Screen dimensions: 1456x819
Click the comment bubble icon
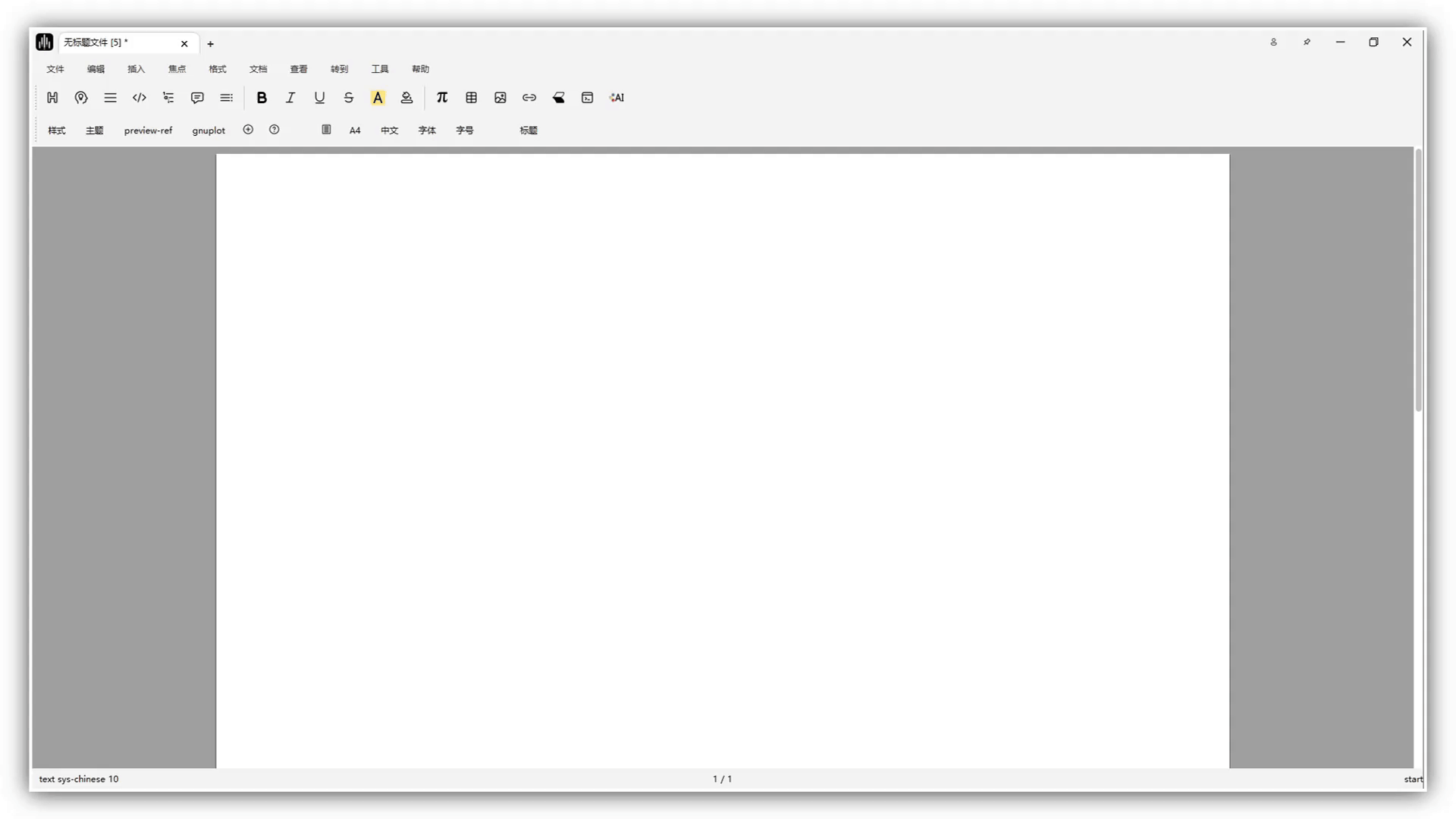(x=197, y=98)
